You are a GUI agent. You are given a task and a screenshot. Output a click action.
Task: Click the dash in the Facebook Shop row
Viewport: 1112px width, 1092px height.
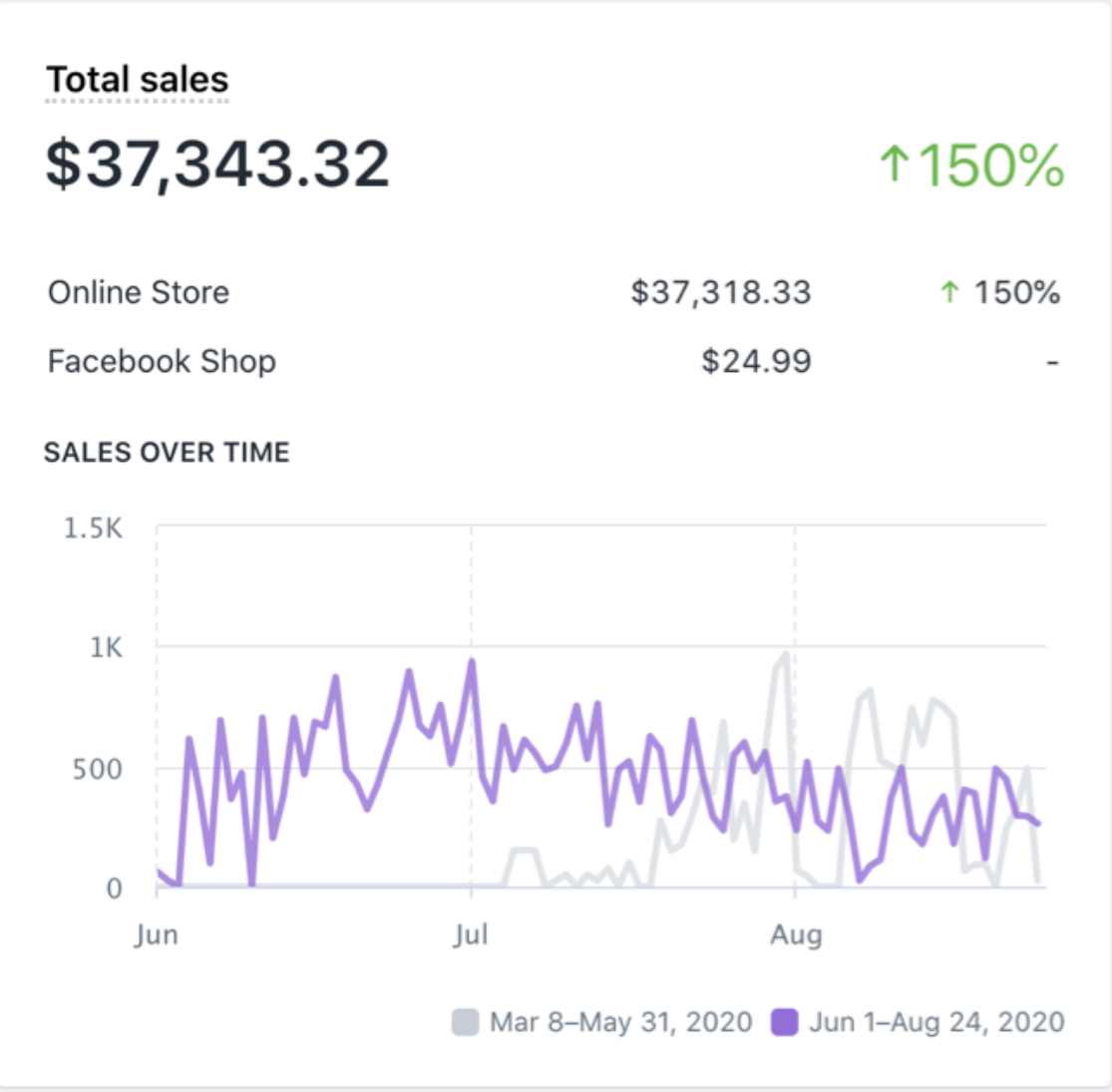pos(1052,362)
